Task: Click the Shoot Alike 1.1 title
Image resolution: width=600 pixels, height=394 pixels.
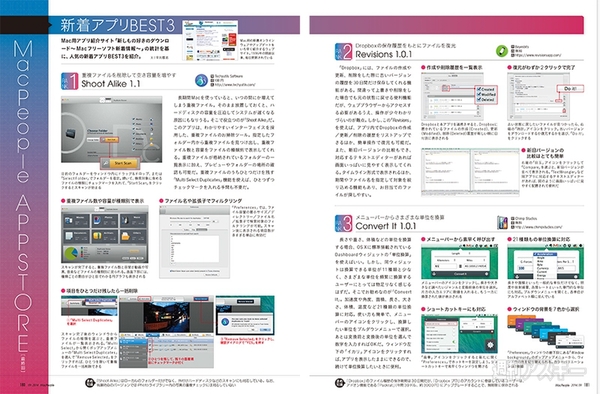Action: pos(111,84)
